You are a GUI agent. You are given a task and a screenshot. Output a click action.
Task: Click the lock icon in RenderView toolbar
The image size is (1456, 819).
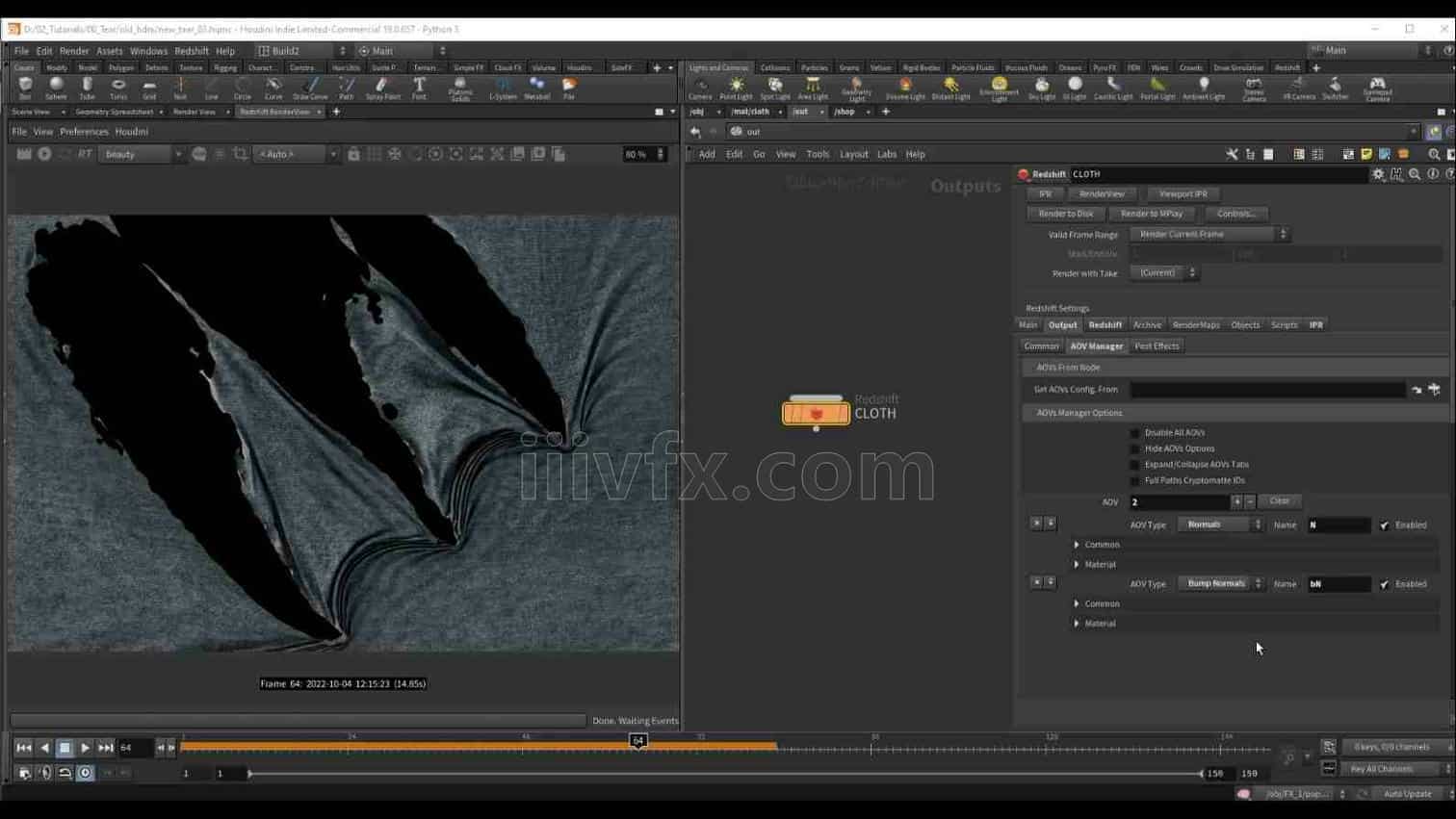pos(353,154)
